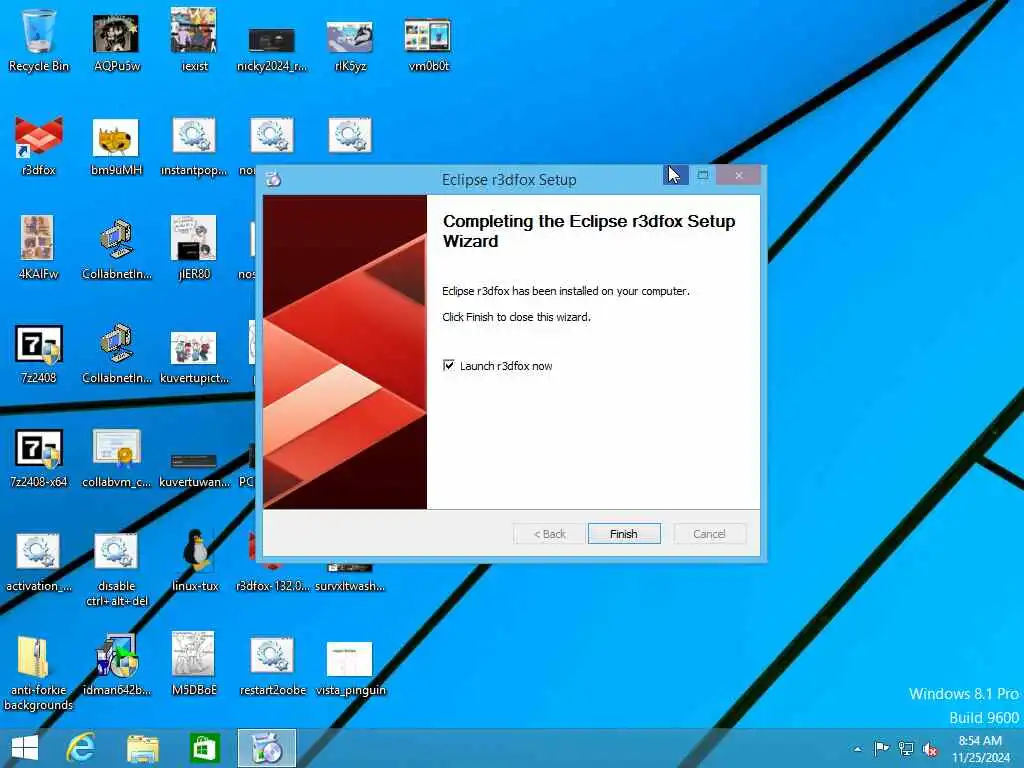Click the setup window title icon
Image resolution: width=1024 pixels, height=768 pixels.
point(274,179)
